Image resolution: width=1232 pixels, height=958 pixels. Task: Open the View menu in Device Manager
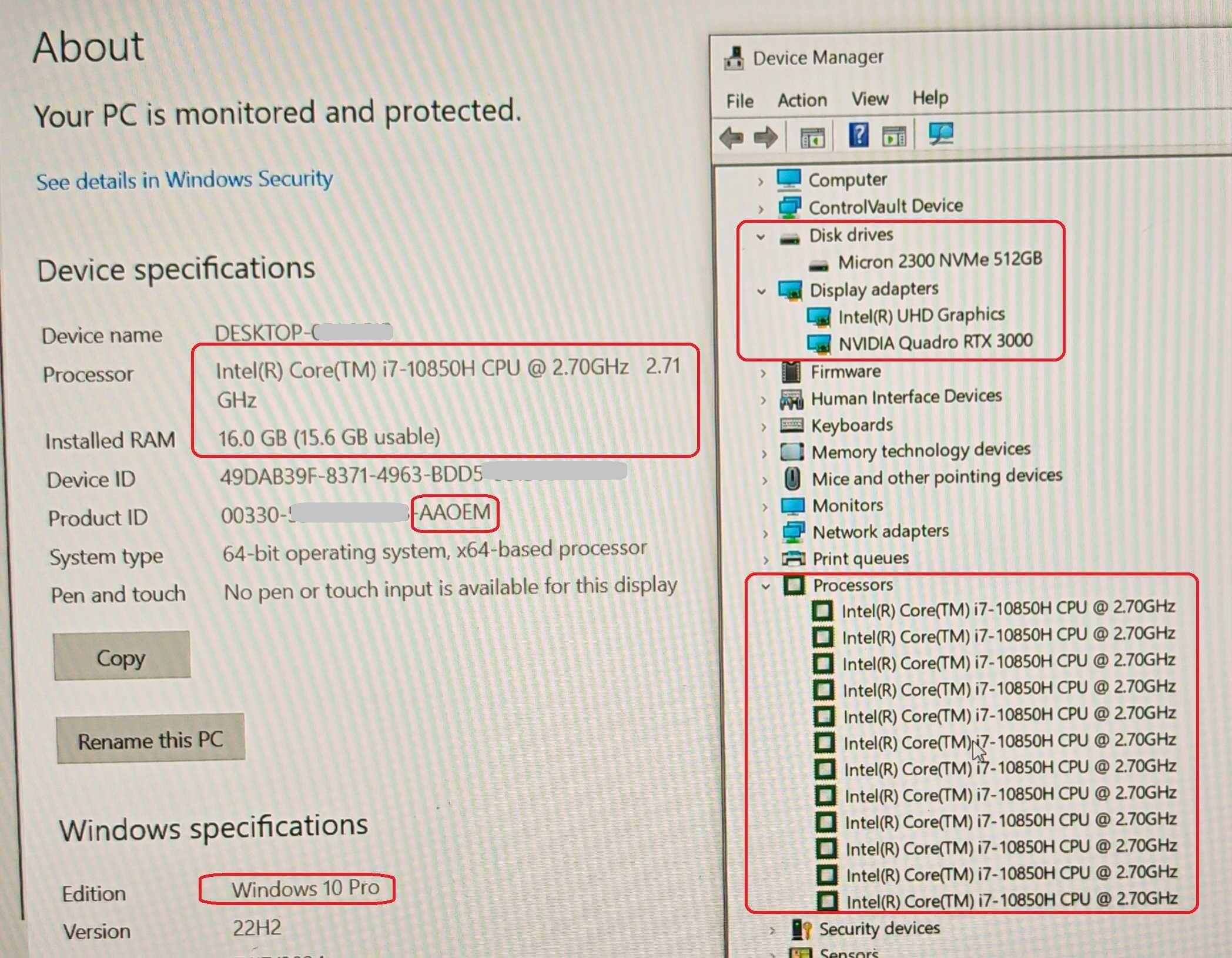pyautogui.click(x=870, y=99)
